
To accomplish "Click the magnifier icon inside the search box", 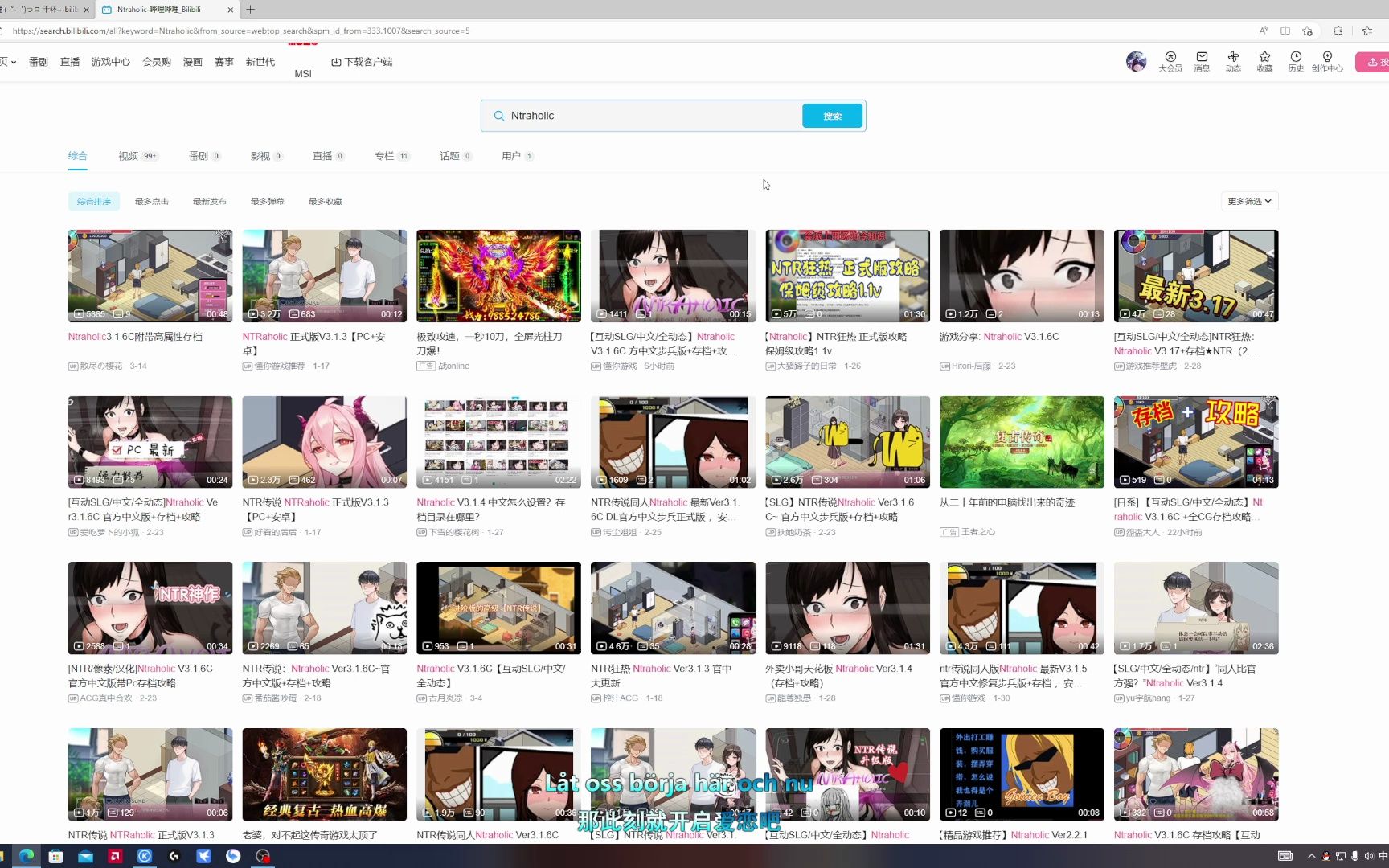I will [x=498, y=116].
